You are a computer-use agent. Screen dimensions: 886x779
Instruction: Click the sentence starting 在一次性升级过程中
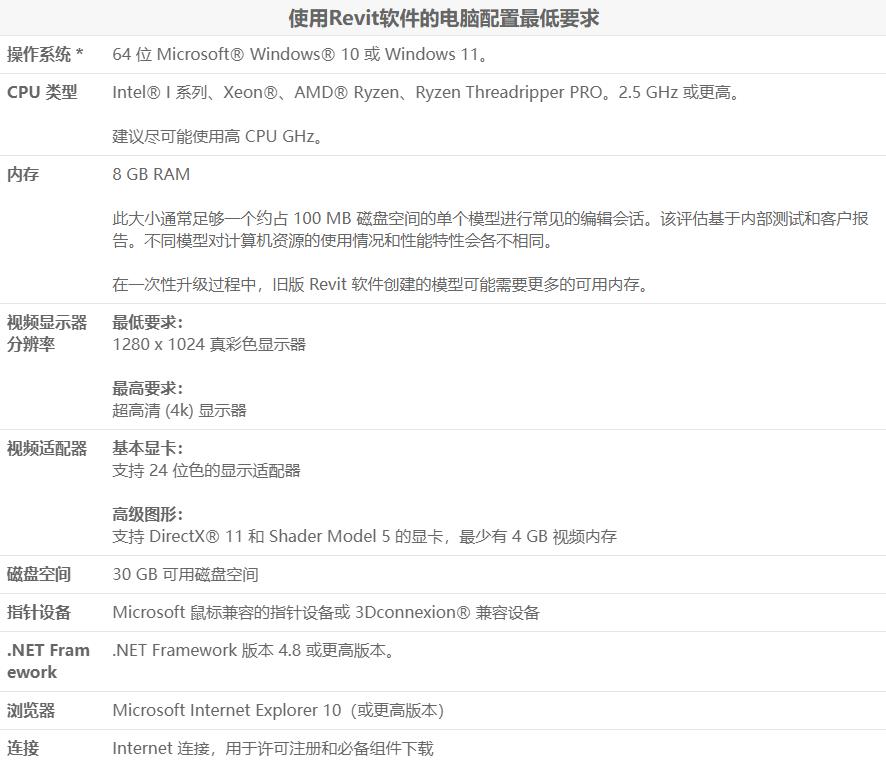click(x=380, y=284)
